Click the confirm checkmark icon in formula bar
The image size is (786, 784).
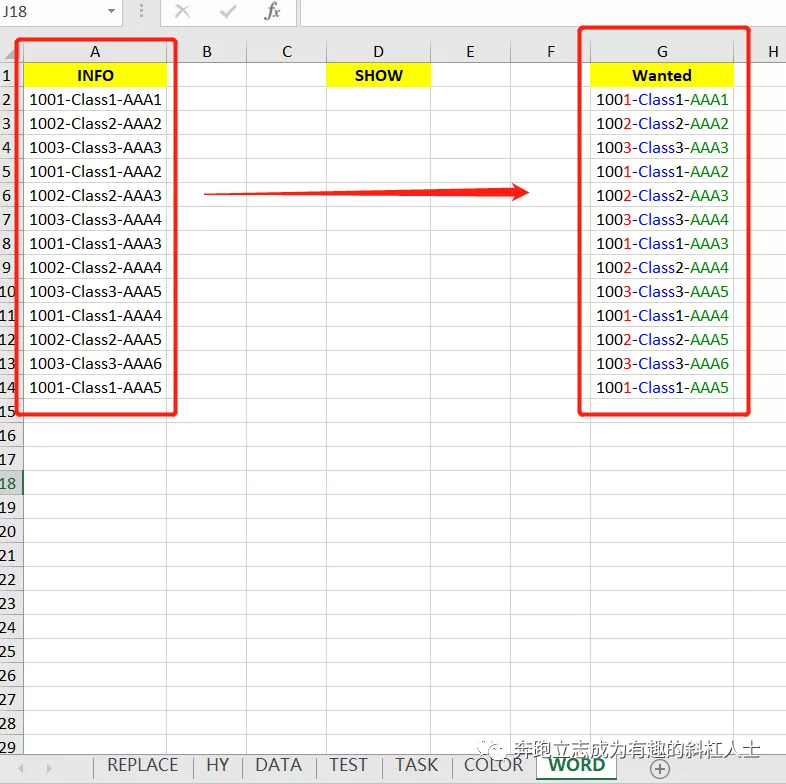(228, 11)
